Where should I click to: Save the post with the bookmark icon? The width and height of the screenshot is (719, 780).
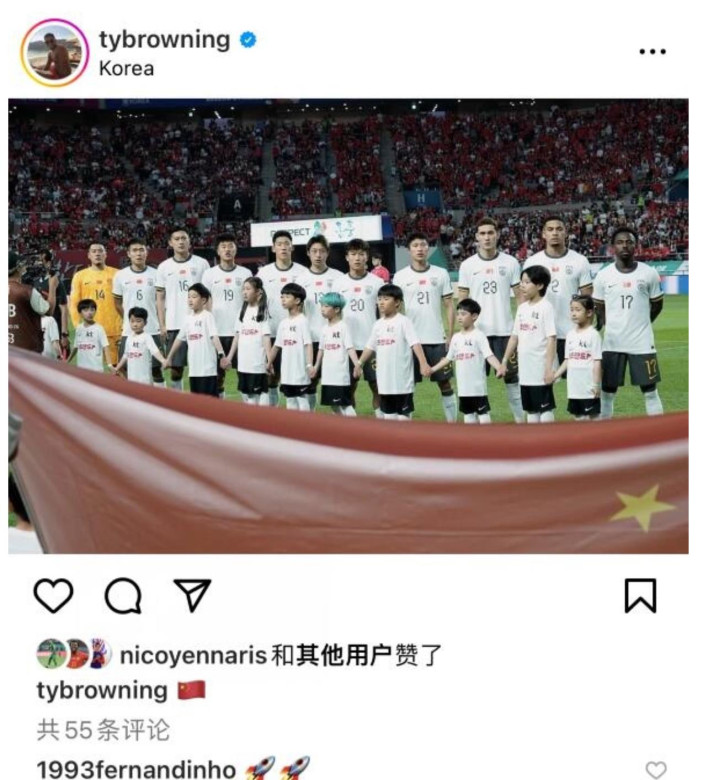640,595
